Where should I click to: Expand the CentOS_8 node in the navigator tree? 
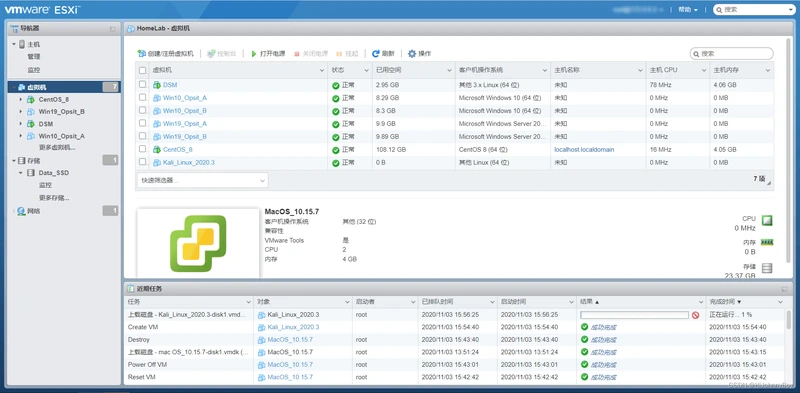[20, 100]
